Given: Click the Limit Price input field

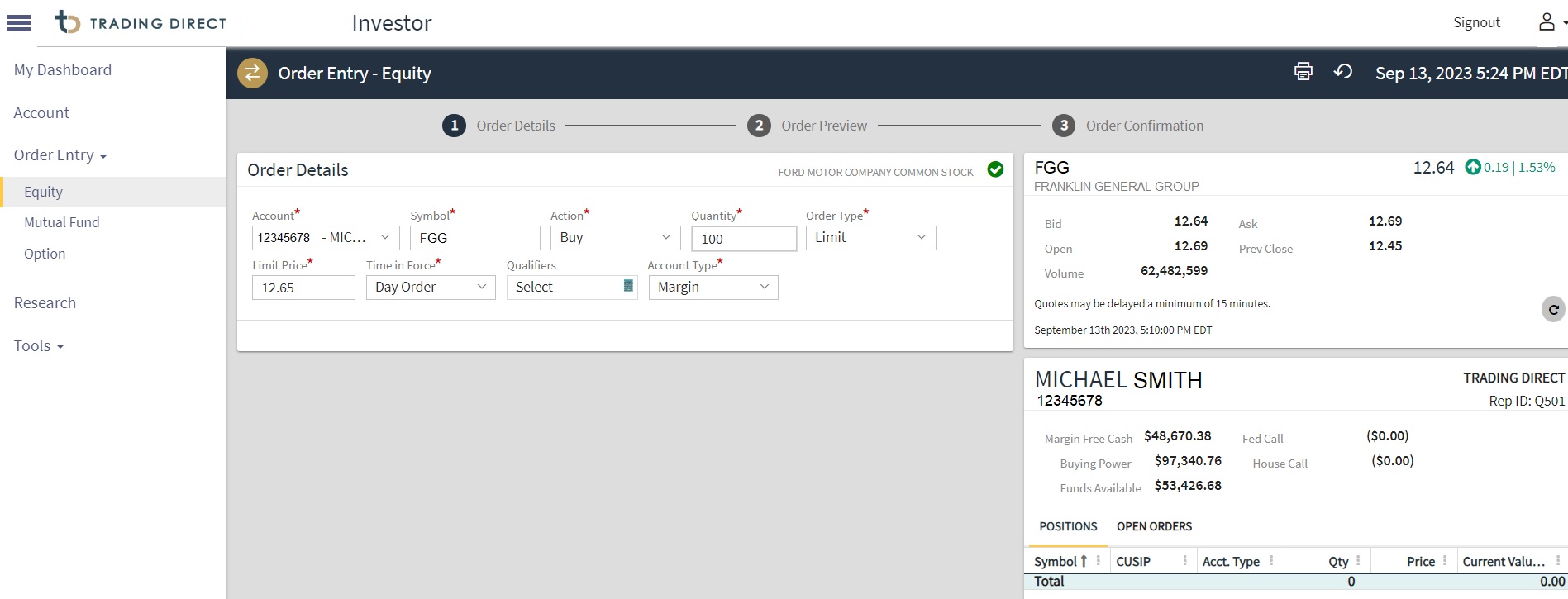Looking at the screenshot, I should tap(303, 288).
